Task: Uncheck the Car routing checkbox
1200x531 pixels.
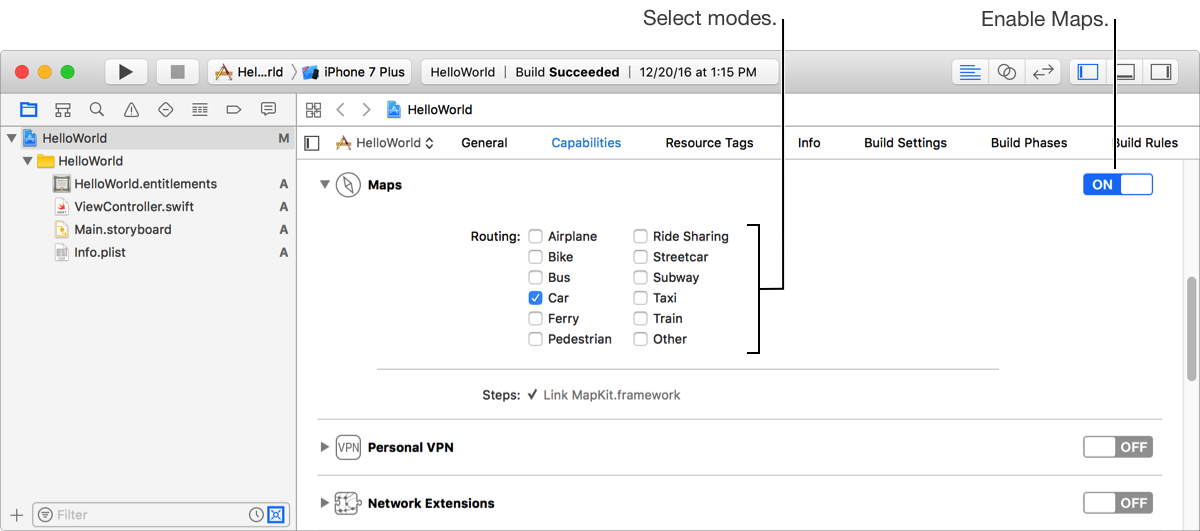Action: pyautogui.click(x=536, y=298)
